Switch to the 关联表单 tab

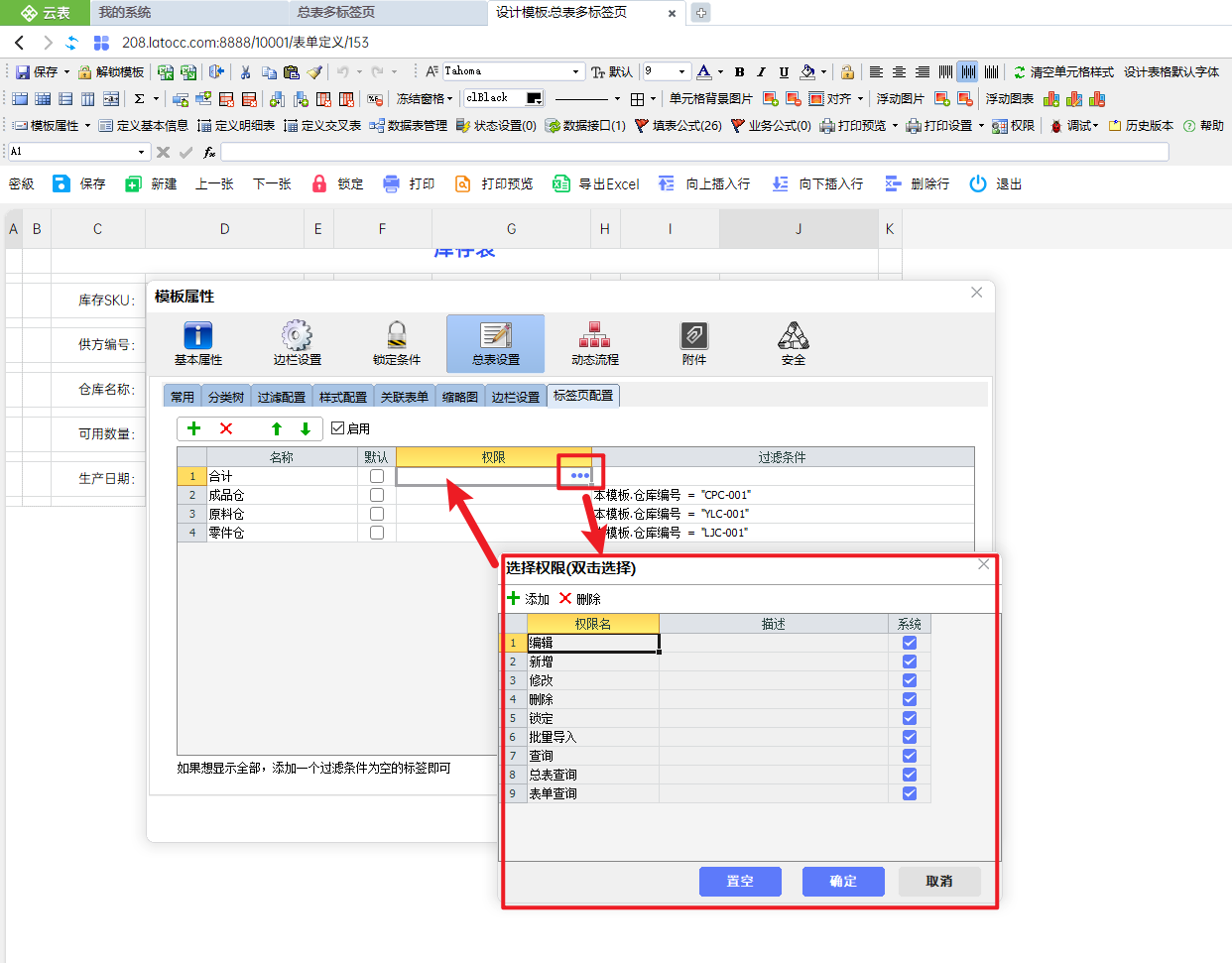pyautogui.click(x=405, y=397)
